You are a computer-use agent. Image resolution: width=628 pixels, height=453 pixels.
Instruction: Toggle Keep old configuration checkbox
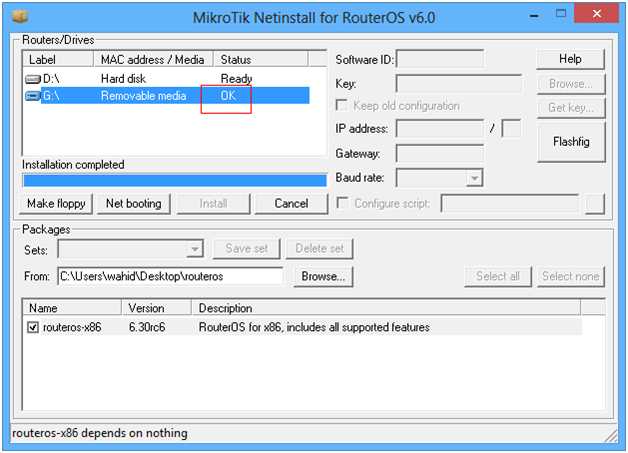[342, 105]
